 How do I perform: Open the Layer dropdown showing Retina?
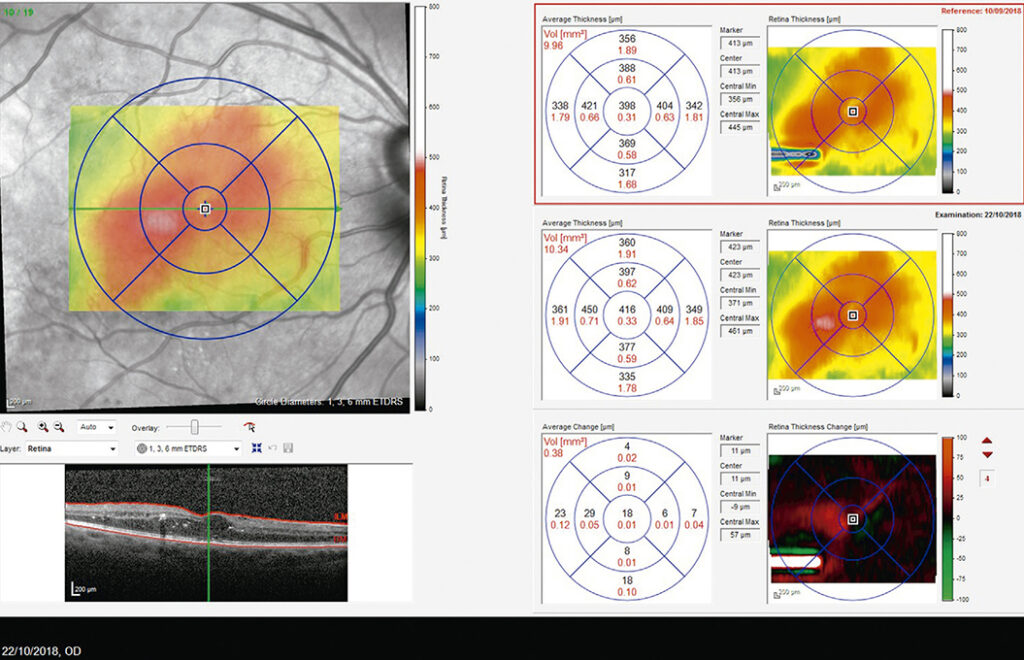point(70,449)
